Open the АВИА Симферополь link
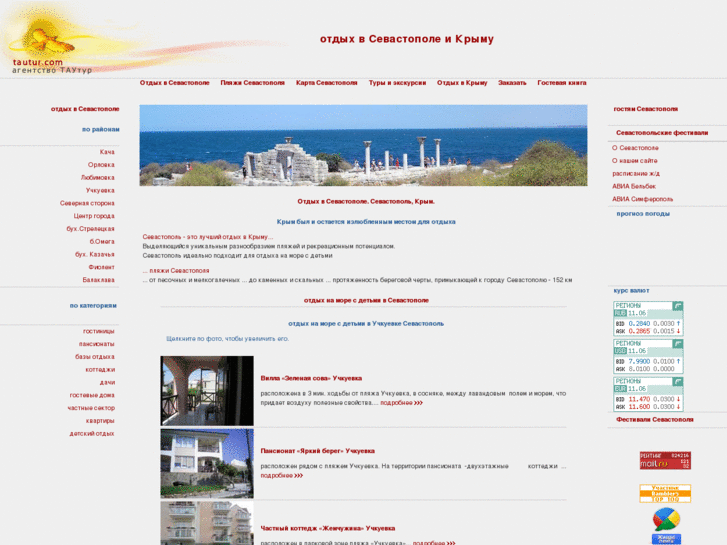Viewport: 727px width, 545px height. click(642, 199)
